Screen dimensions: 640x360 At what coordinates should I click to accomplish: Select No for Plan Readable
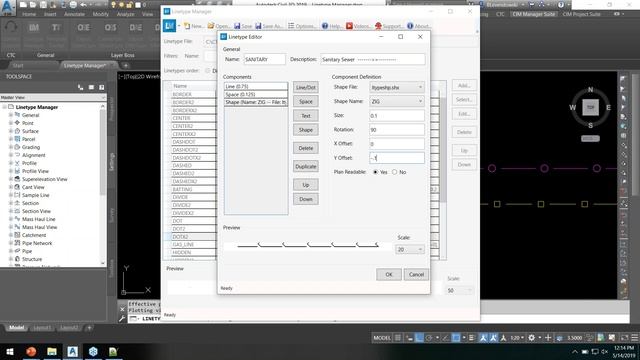click(395, 172)
